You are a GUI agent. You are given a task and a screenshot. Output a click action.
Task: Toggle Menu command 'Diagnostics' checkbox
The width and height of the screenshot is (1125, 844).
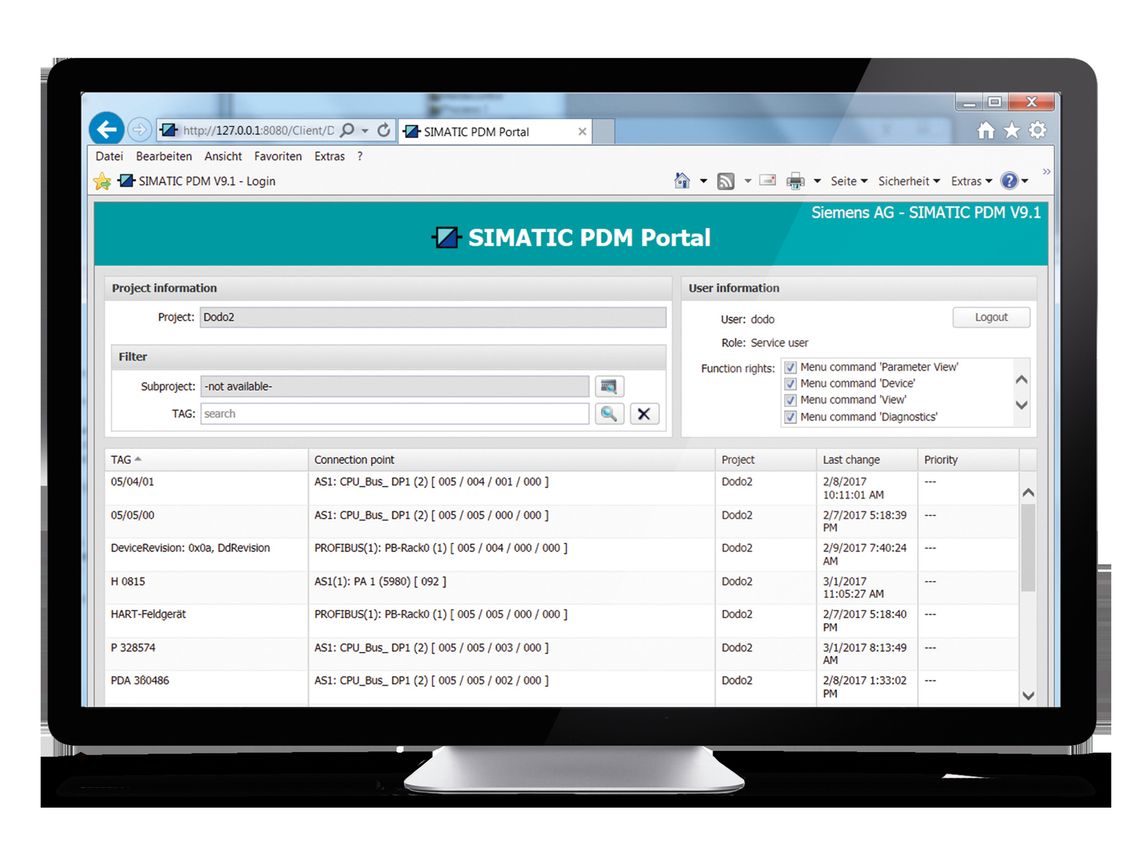coord(790,417)
